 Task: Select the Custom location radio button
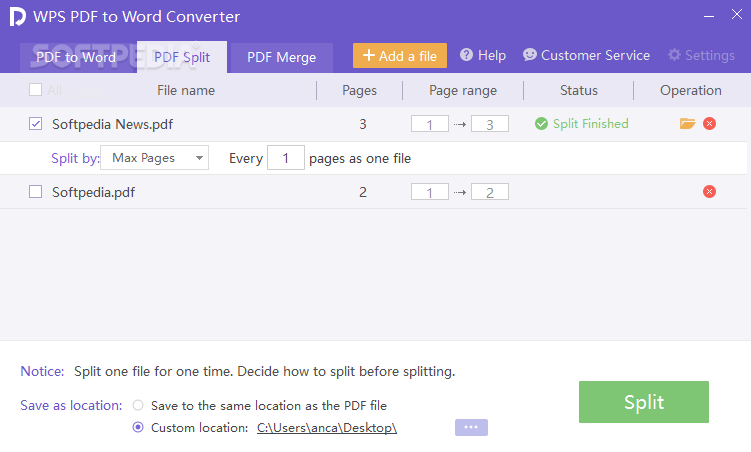(x=138, y=427)
